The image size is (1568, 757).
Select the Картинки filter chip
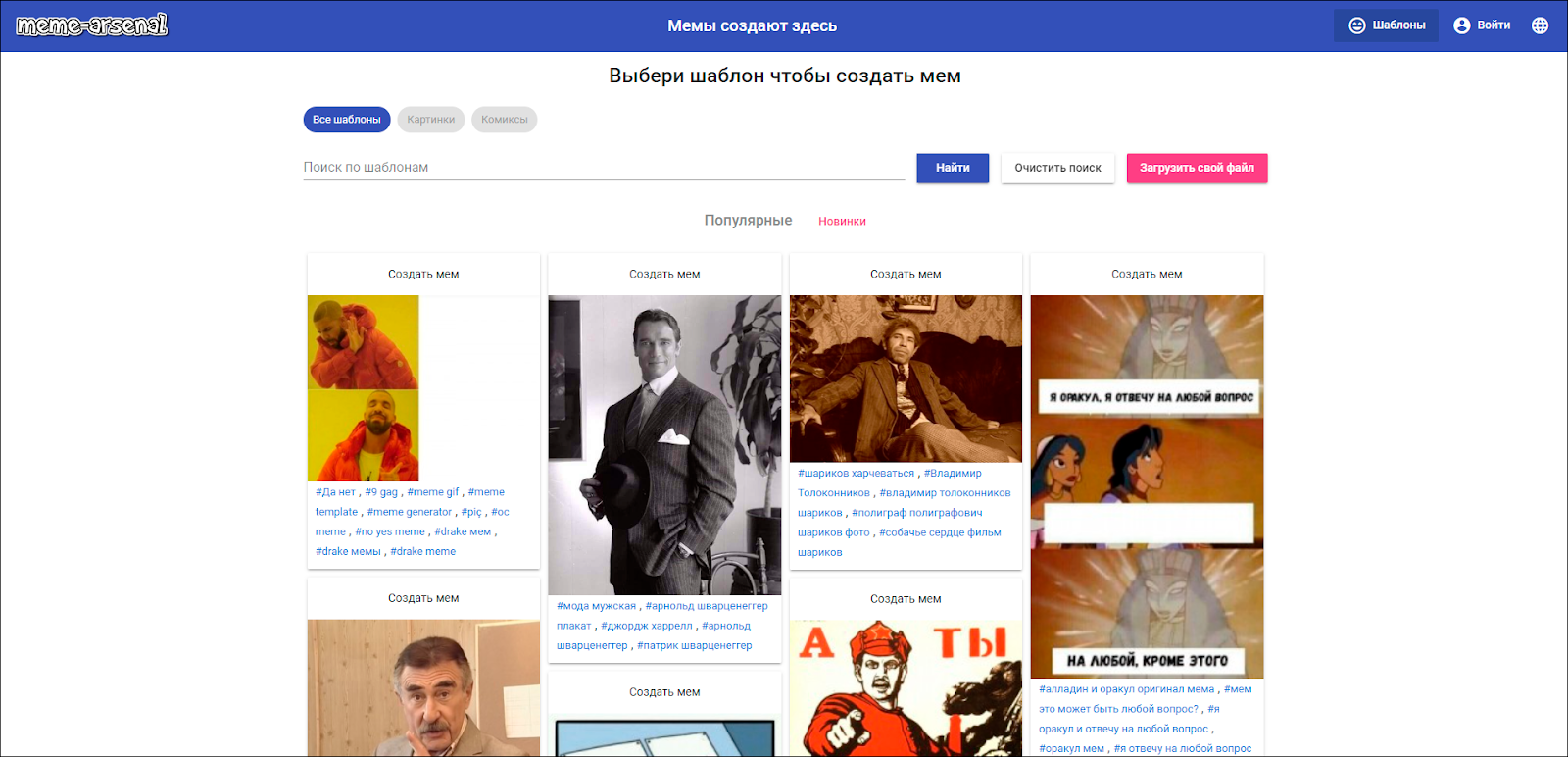[x=430, y=120]
